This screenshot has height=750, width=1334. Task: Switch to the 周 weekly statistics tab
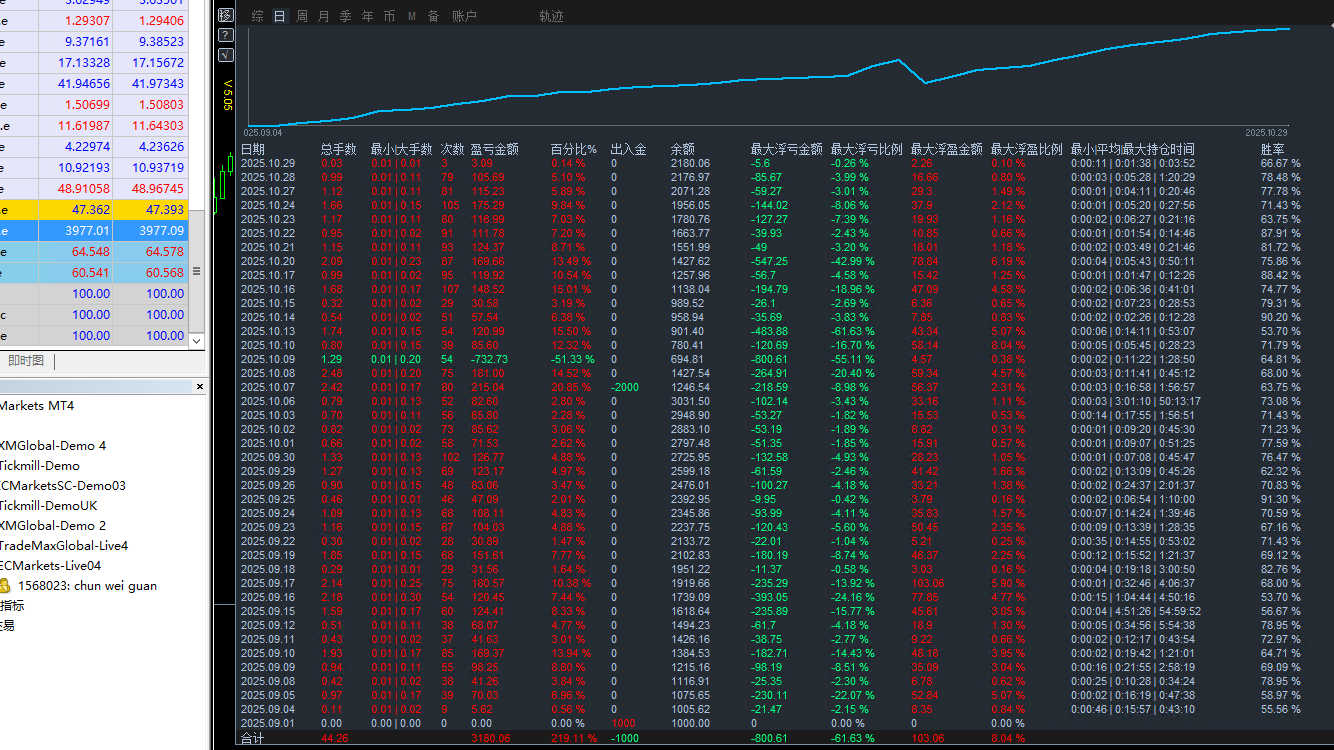[x=302, y=16]
